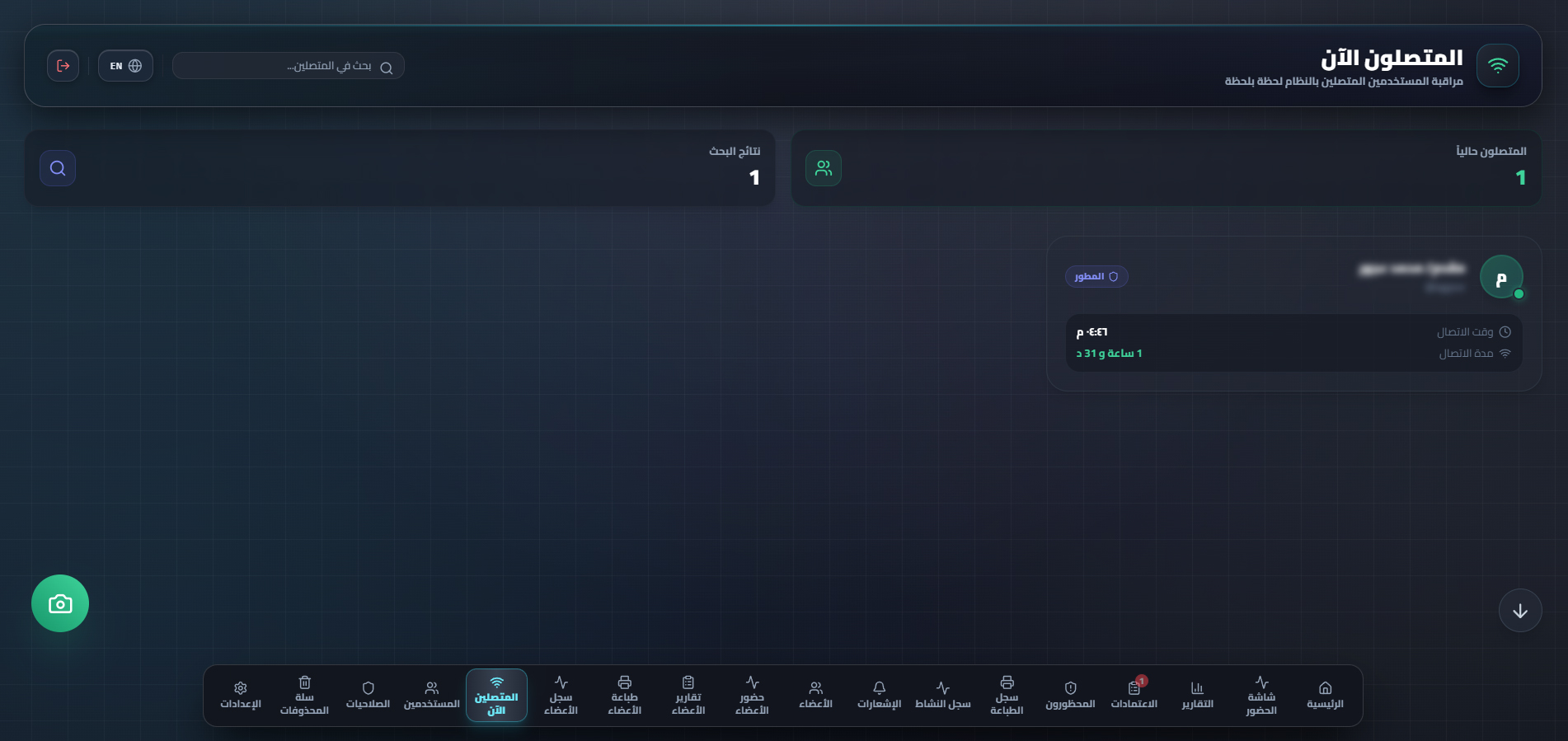This screenshot has height=741, width=1568.
Task: Open شاشة الحضور attendance screen
Action: click(1261, 696)
